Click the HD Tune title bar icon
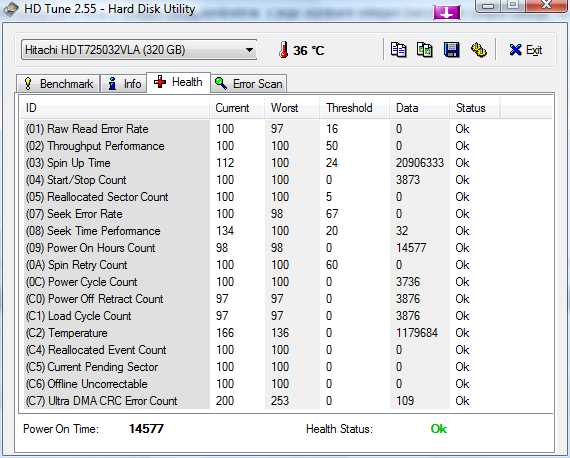The image size is (570, 458). coord(11,9)
